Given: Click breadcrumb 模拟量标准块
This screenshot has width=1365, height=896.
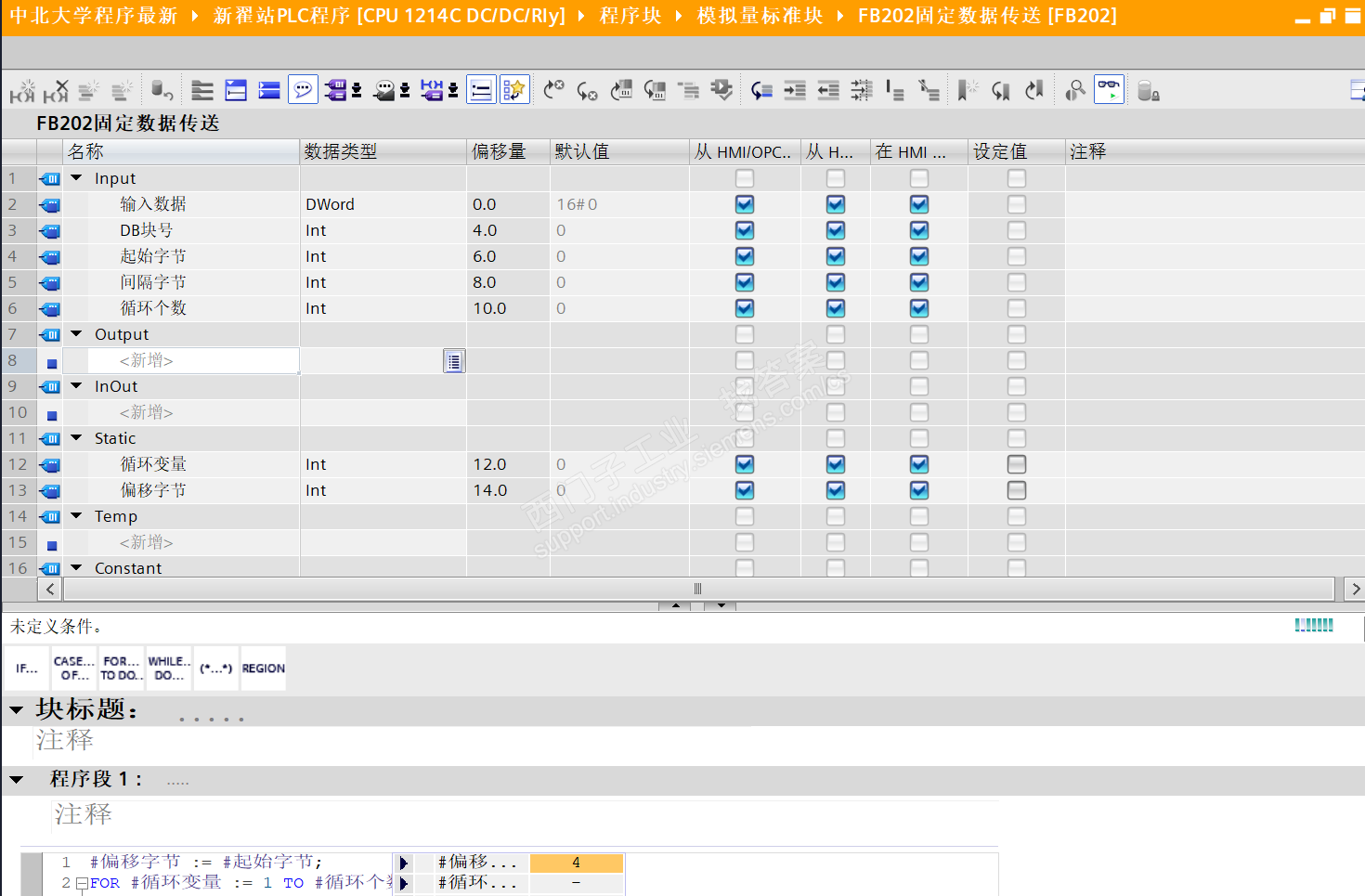Looking at the screenshot, I should [x=760, y=16].
